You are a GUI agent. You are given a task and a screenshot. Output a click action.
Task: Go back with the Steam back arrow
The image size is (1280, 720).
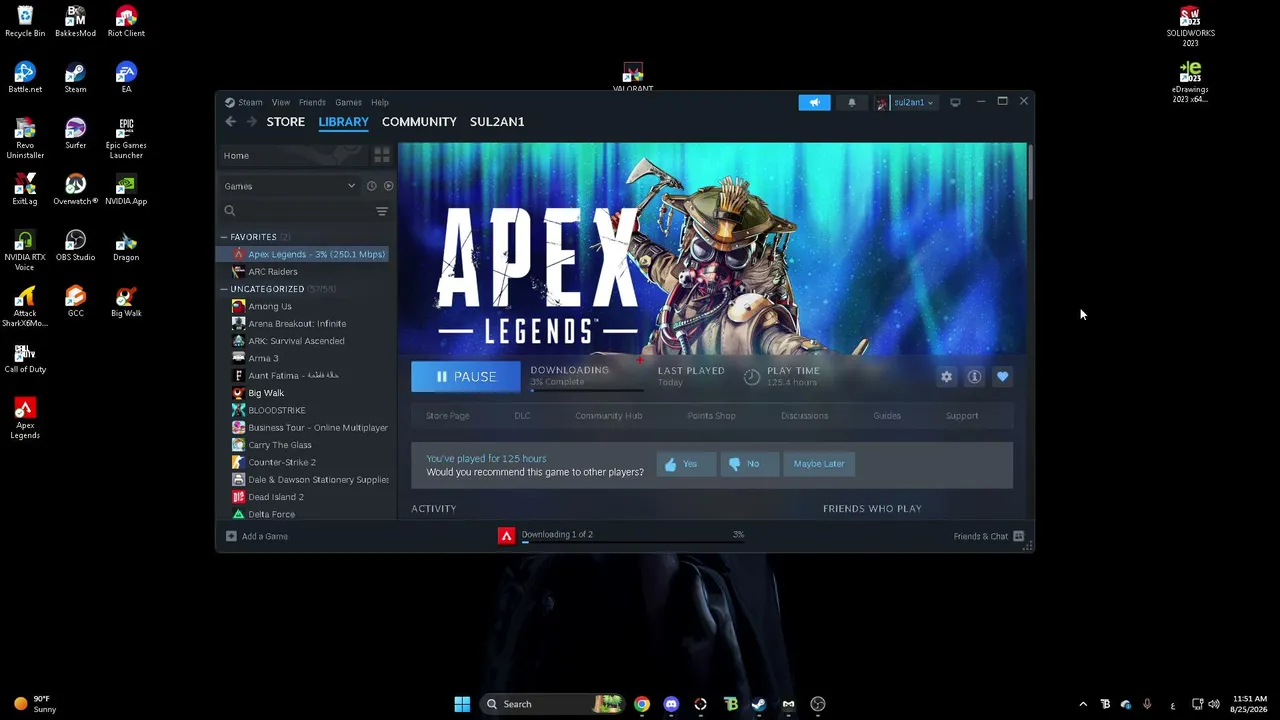click(230, 122)
